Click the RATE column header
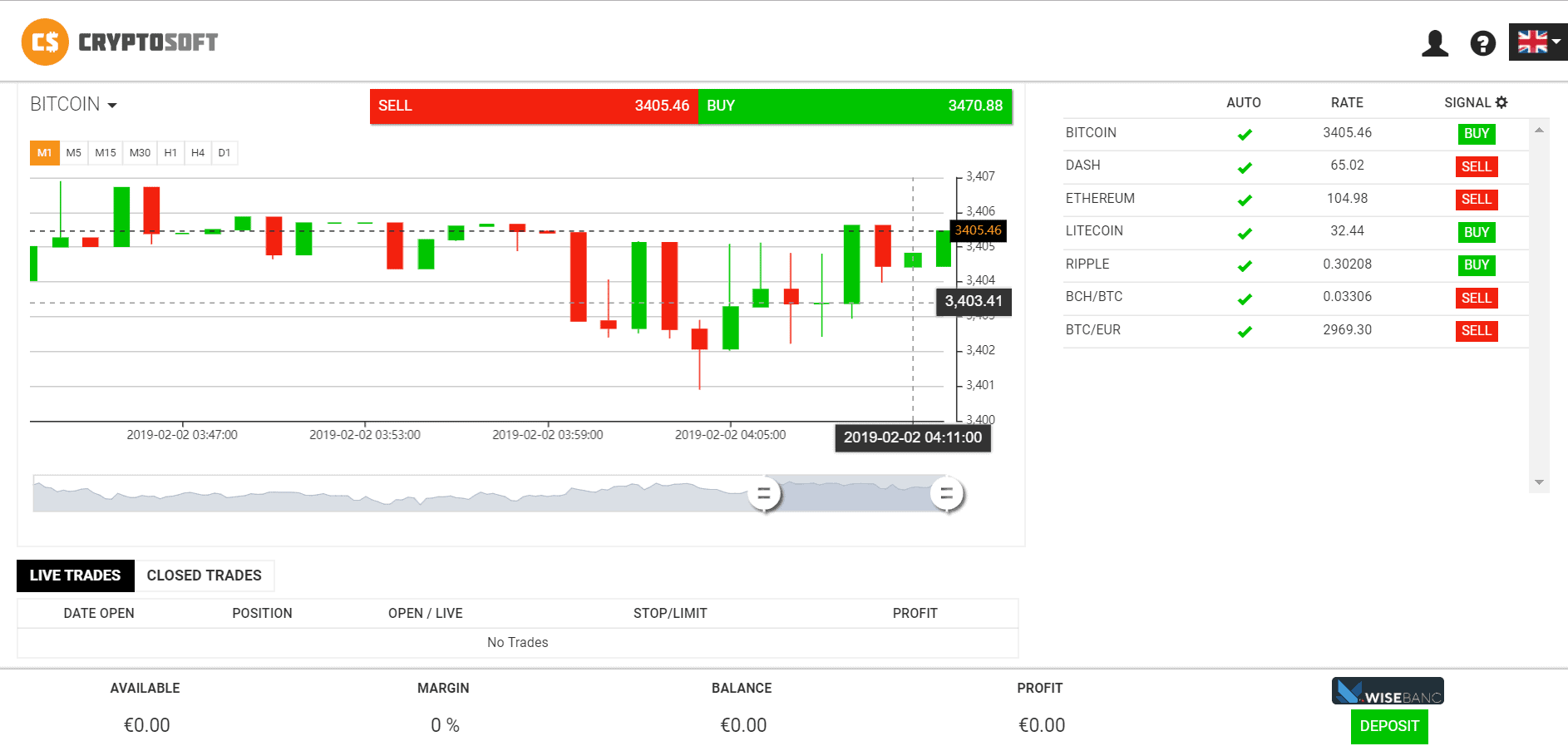Screen dimensions: 1568x746 click(x=1347, y=103)
